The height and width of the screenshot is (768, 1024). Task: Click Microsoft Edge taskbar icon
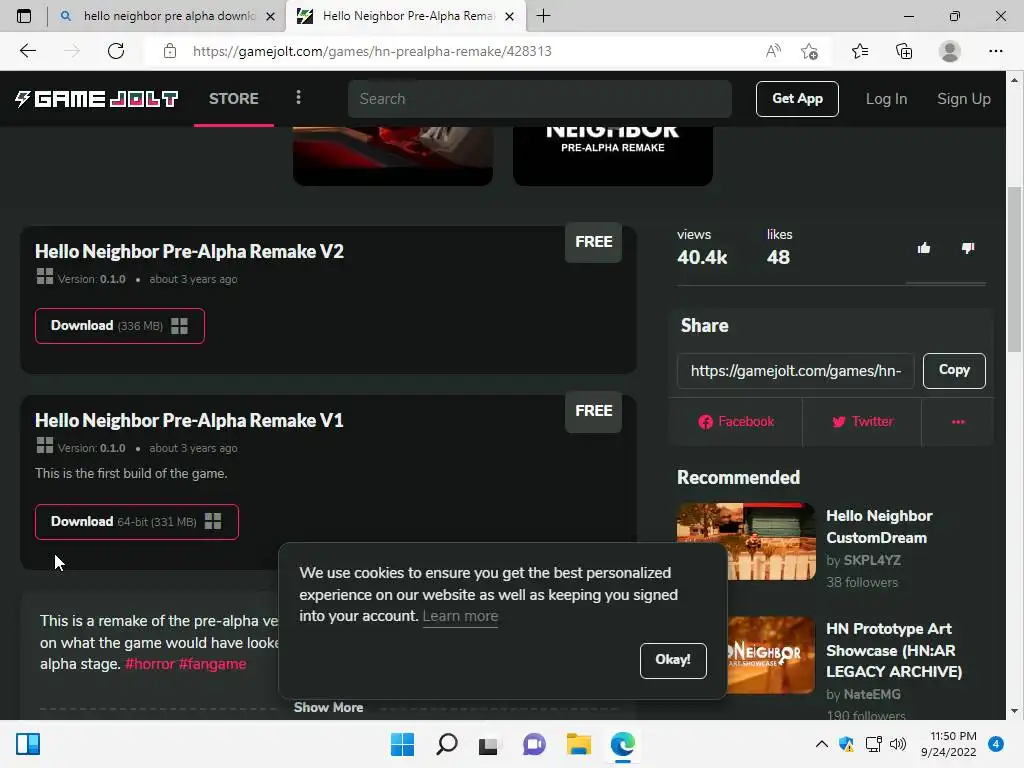[622, 744]
